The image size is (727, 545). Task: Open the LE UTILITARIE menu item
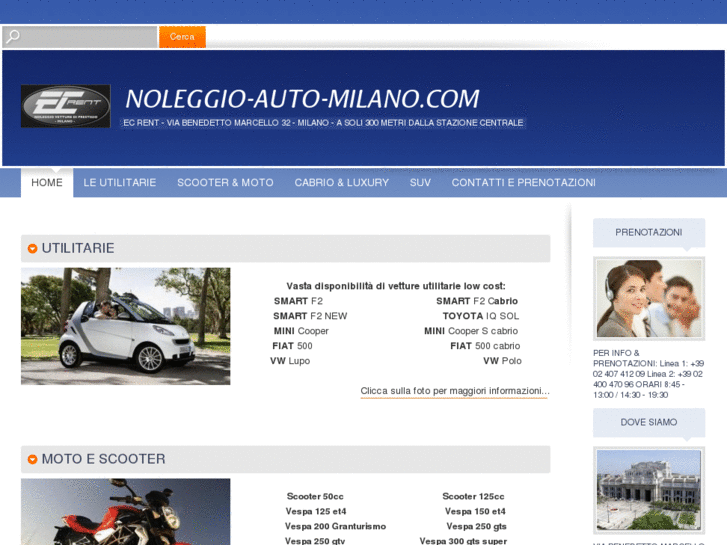point(120,182)
